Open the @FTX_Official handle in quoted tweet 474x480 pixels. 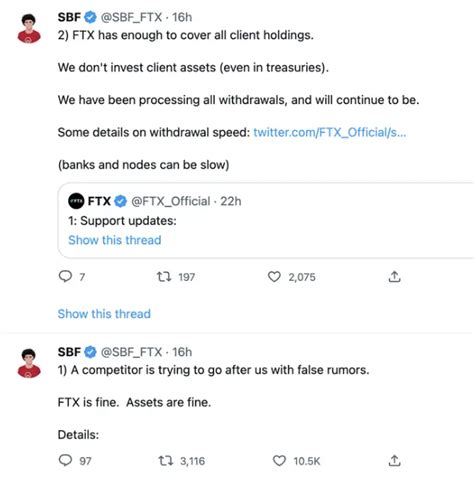click(x=171, y=201)
